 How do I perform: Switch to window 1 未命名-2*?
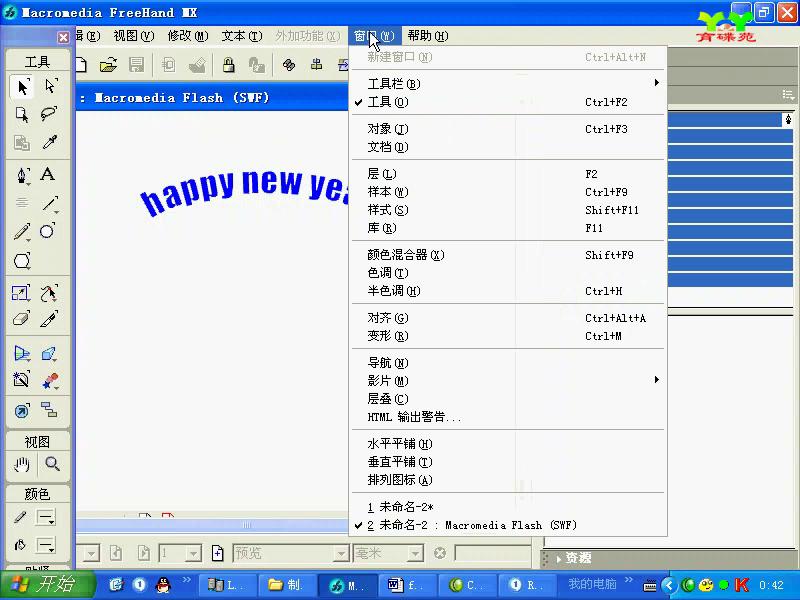[x=508, y=507]
